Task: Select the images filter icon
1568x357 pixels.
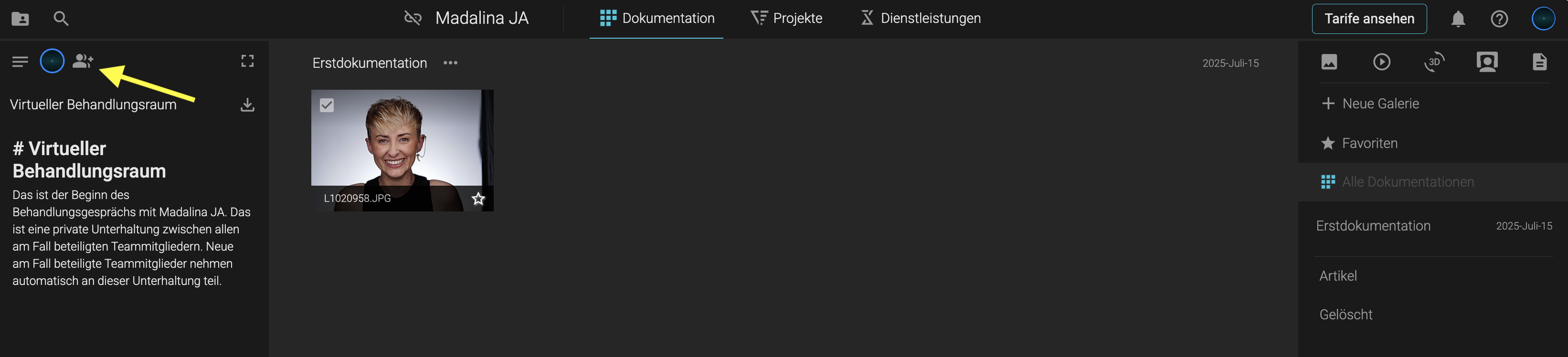Action: coord(1329,62)
